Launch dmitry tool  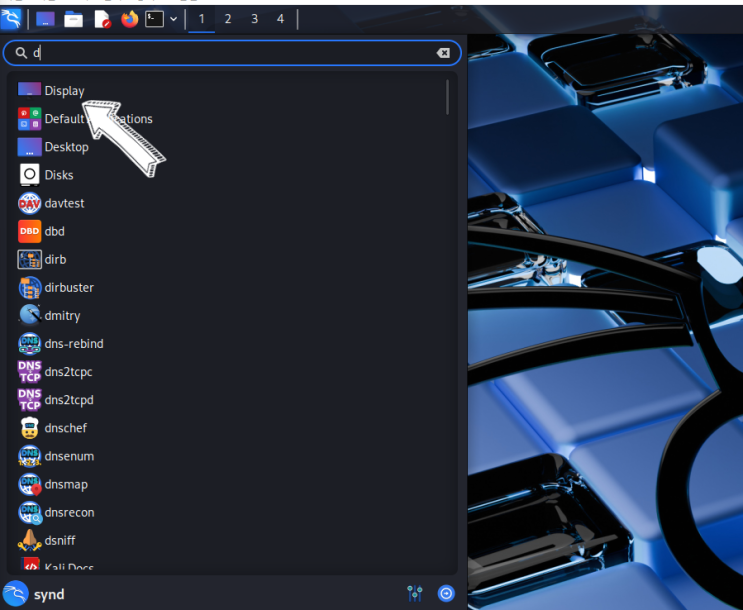tap(49, 316)
